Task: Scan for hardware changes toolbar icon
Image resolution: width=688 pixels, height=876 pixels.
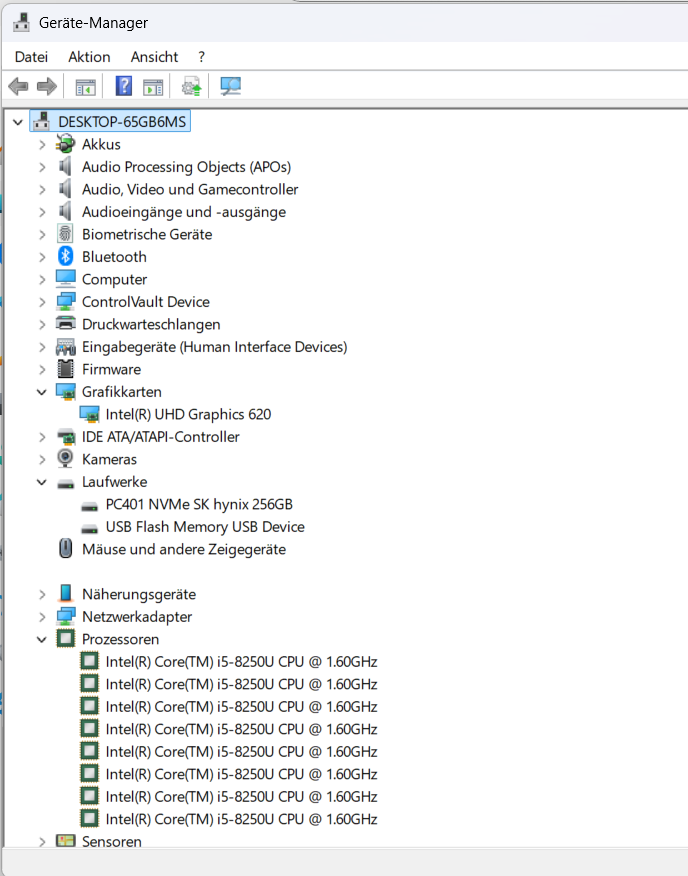Action: [x=230, y=86]
